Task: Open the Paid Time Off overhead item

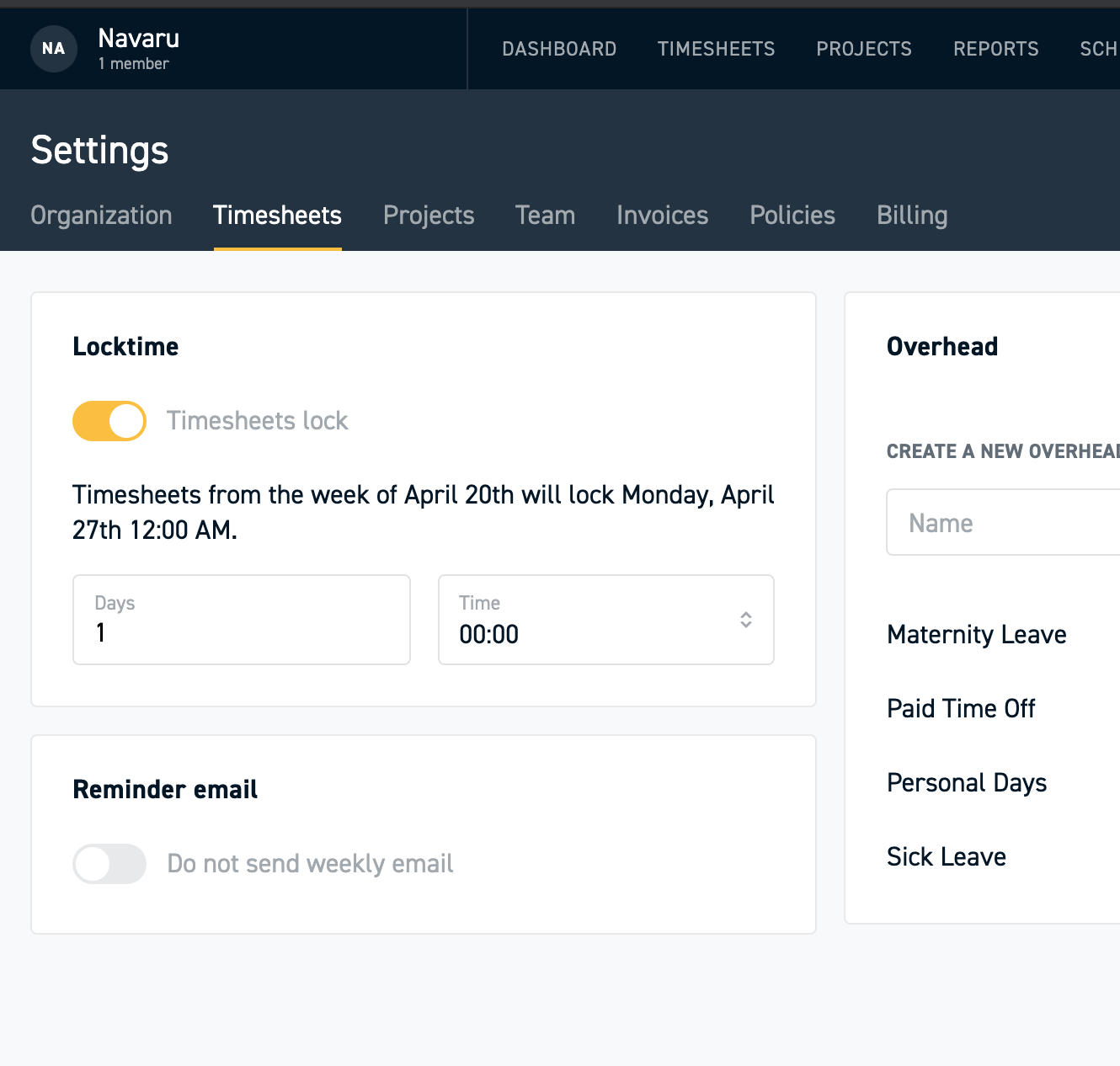Action: tap(960, 708)
